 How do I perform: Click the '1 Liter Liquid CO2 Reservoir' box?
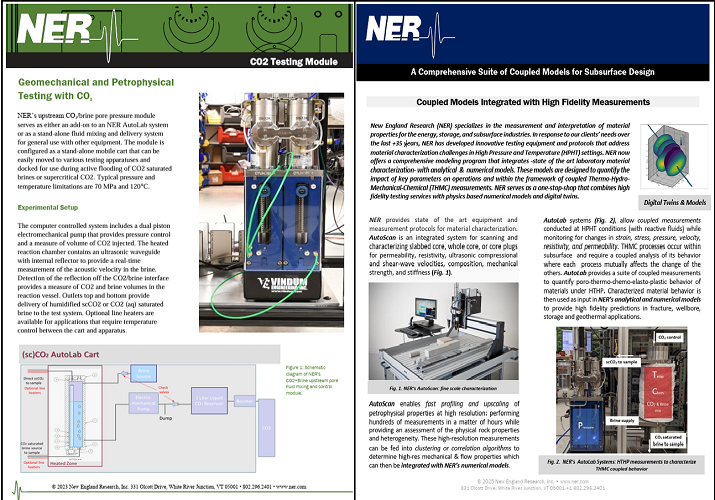pyautogui.click(x=209, y=401)
